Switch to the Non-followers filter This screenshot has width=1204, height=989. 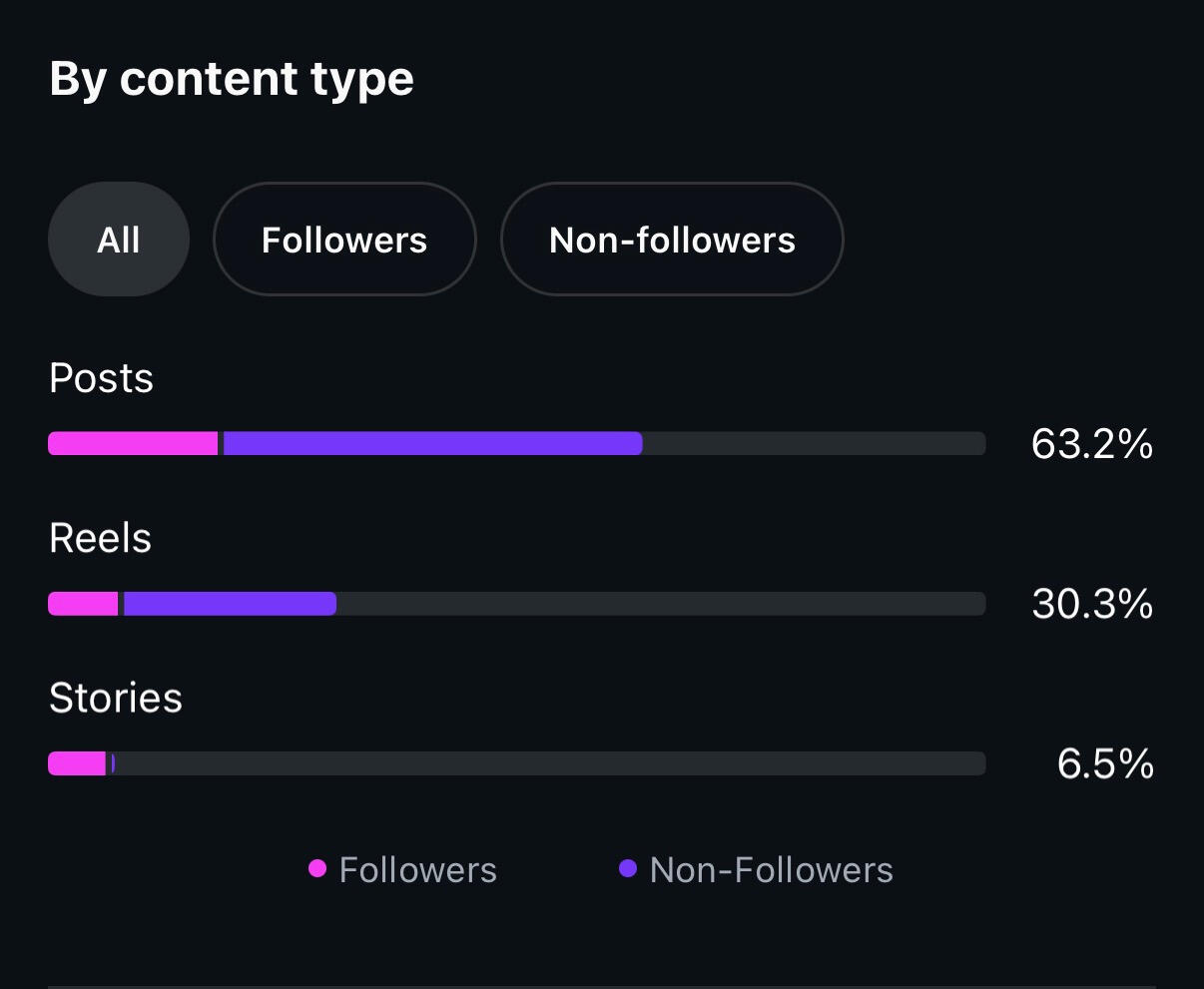pos(672,240)
